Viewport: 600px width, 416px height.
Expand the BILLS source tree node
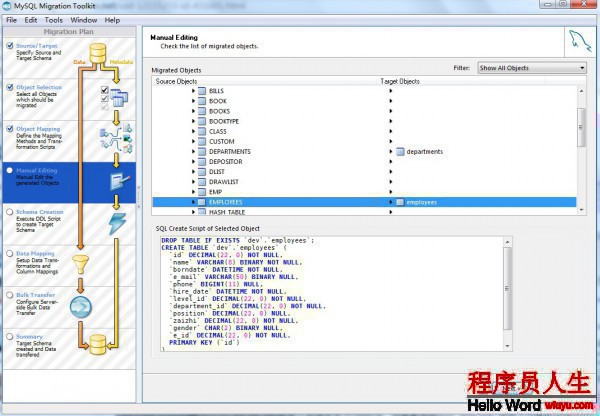193,91
